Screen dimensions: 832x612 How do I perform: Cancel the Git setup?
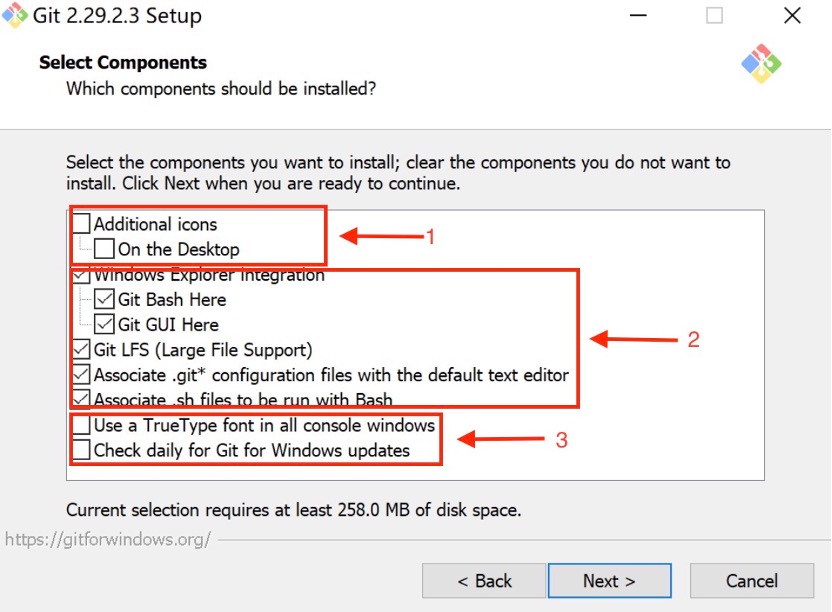[x=752, y=581]
